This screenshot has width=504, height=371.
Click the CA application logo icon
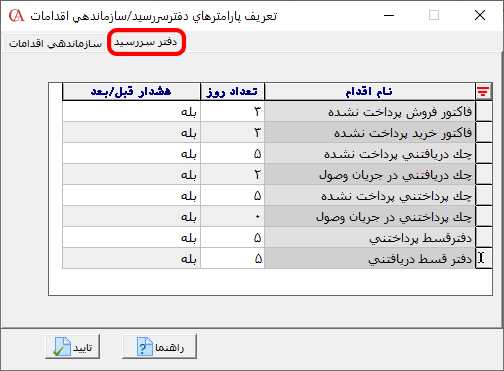tap(16, 16)
